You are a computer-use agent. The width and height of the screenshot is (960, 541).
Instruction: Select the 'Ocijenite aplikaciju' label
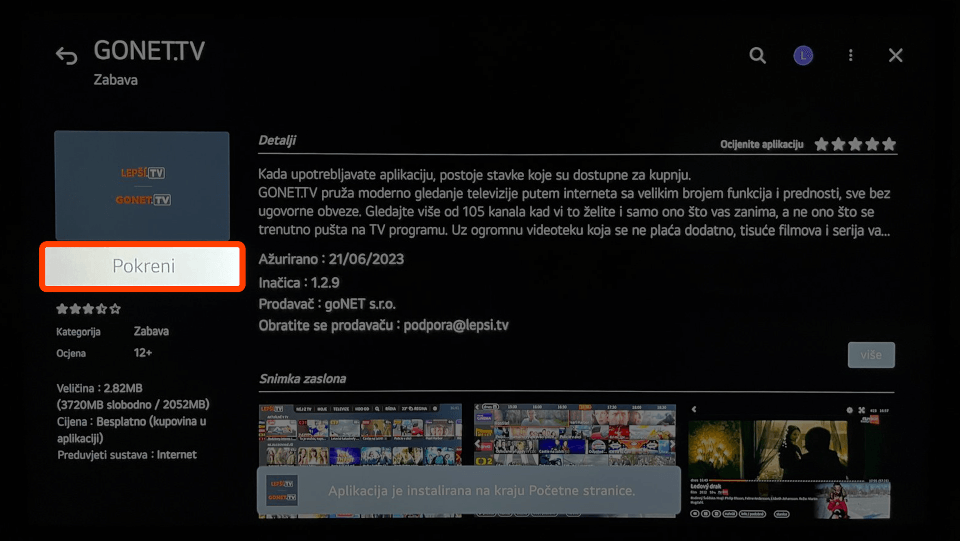(762, 144)
